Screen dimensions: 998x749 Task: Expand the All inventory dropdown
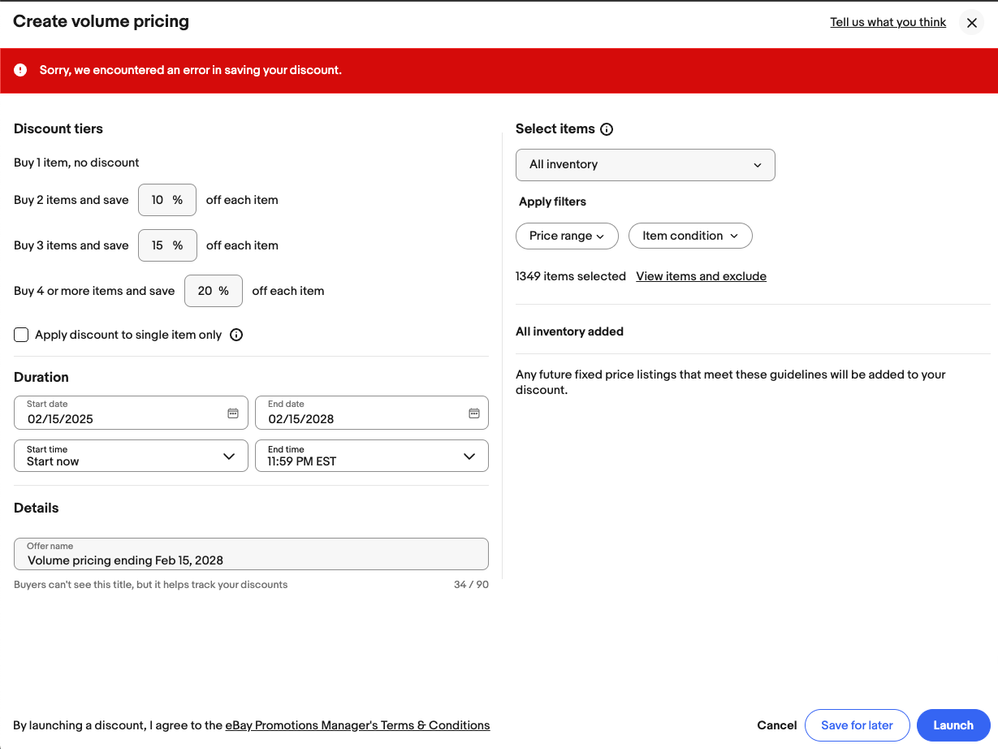[645, 165]
